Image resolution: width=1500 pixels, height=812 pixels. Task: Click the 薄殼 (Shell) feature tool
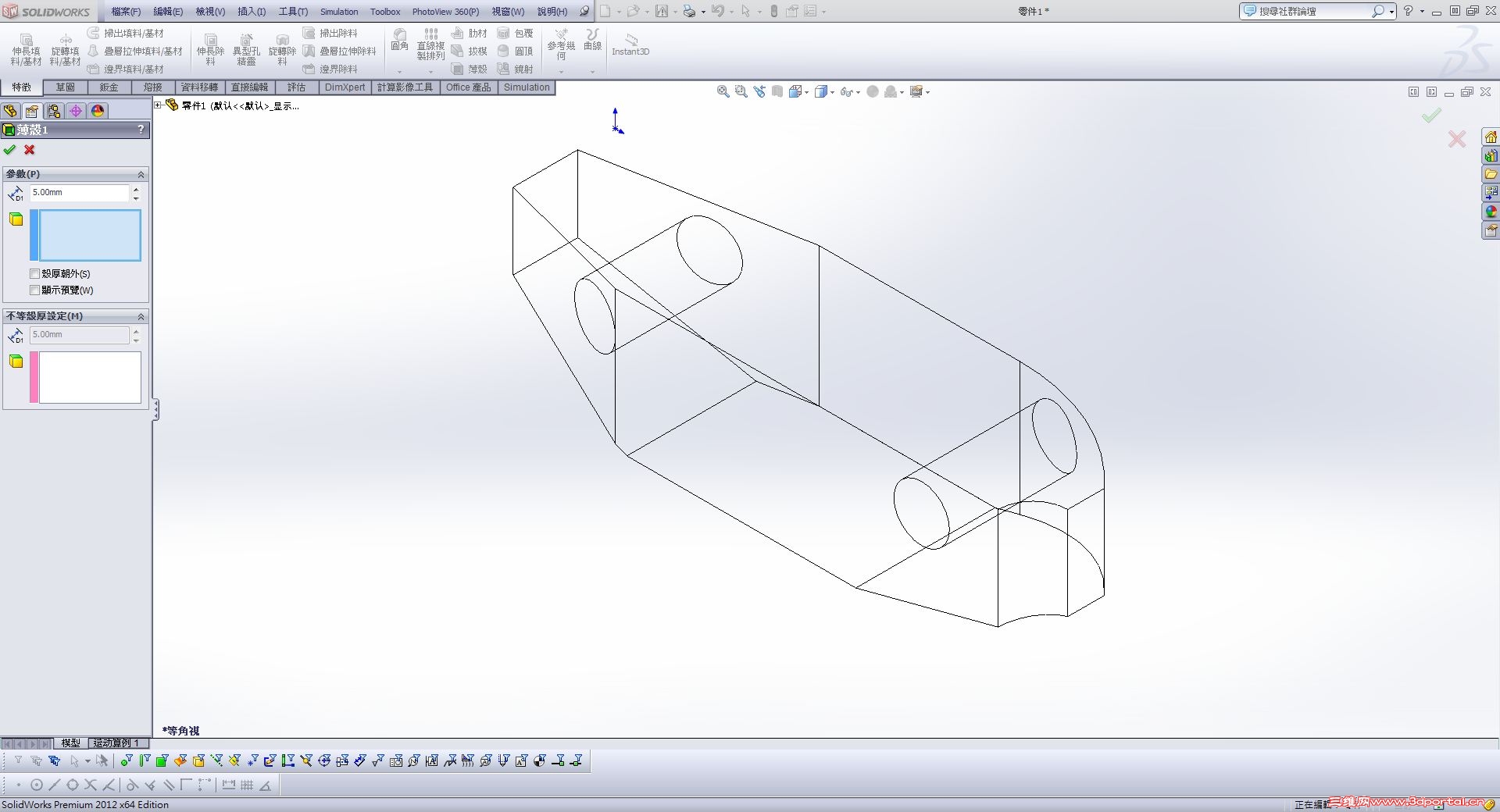click(x=469, y=69)
